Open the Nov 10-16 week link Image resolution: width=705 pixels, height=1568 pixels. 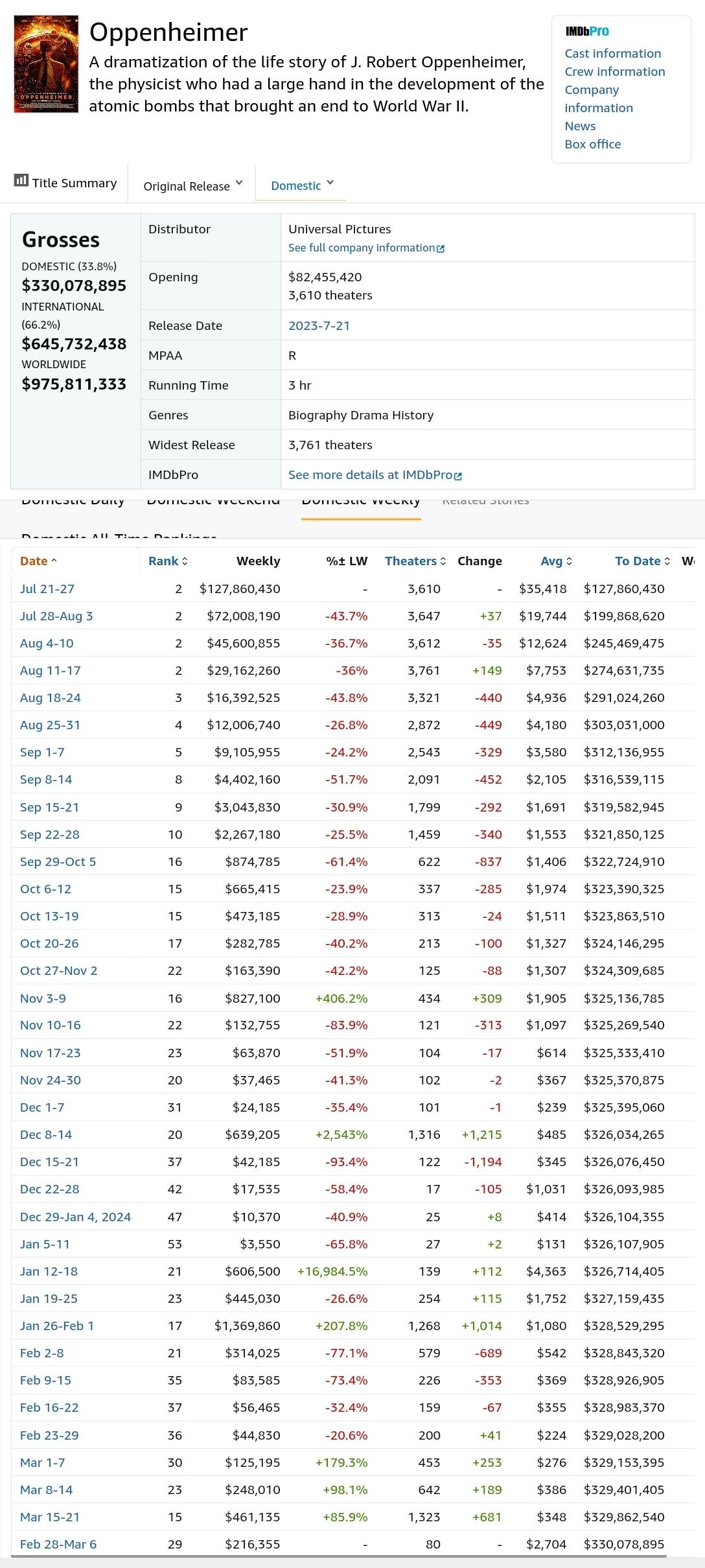pos(51,1025)
